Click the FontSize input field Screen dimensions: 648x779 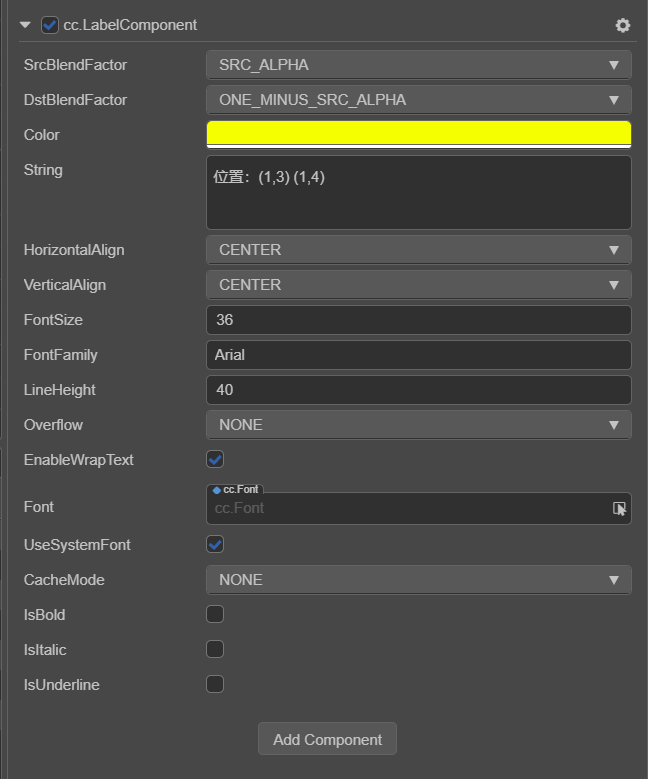click(418, 320)
